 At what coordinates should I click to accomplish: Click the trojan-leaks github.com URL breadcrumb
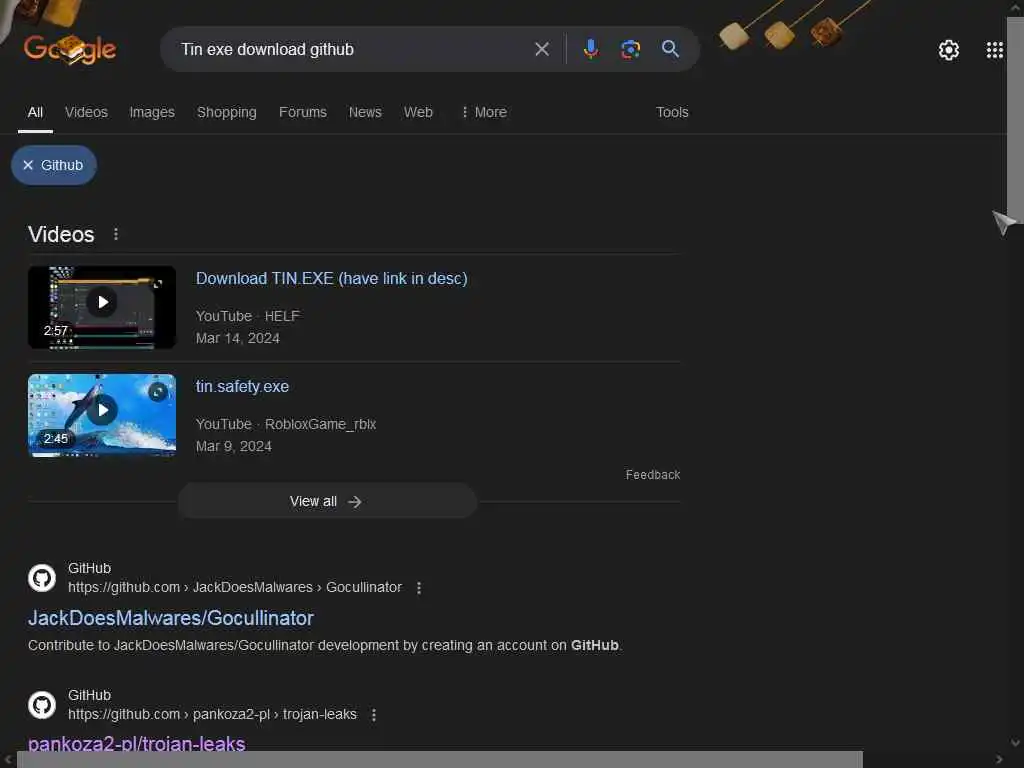point(212,714)
